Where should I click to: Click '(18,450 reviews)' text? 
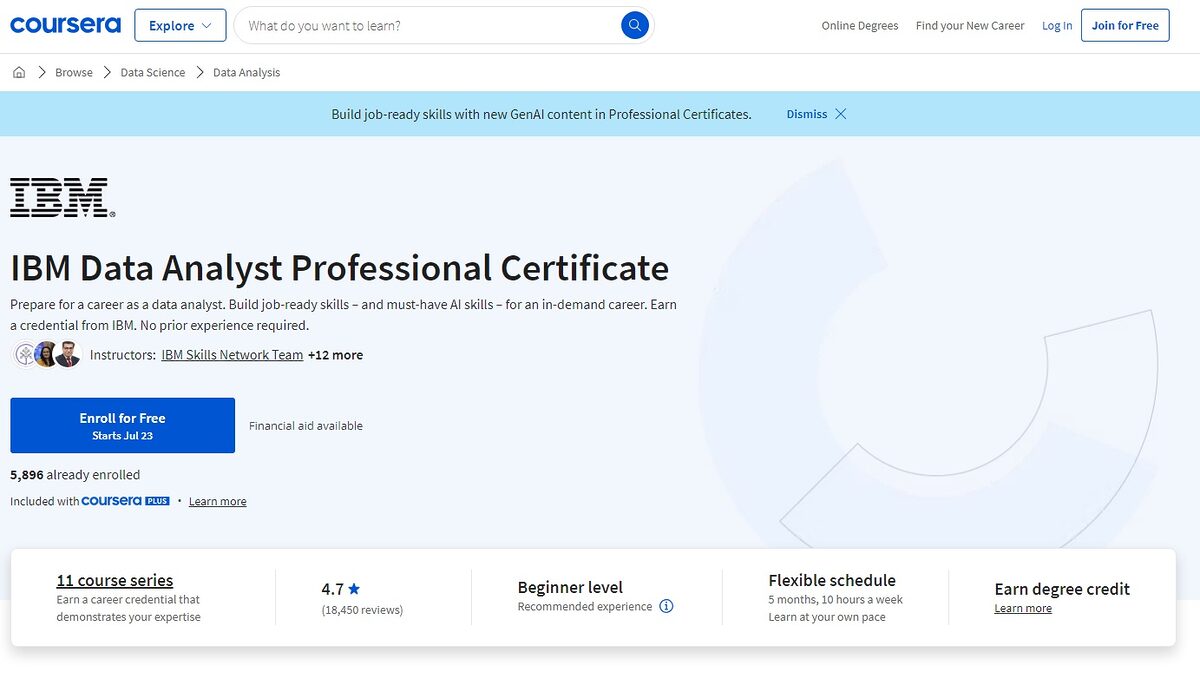click(x=362, y=609)
